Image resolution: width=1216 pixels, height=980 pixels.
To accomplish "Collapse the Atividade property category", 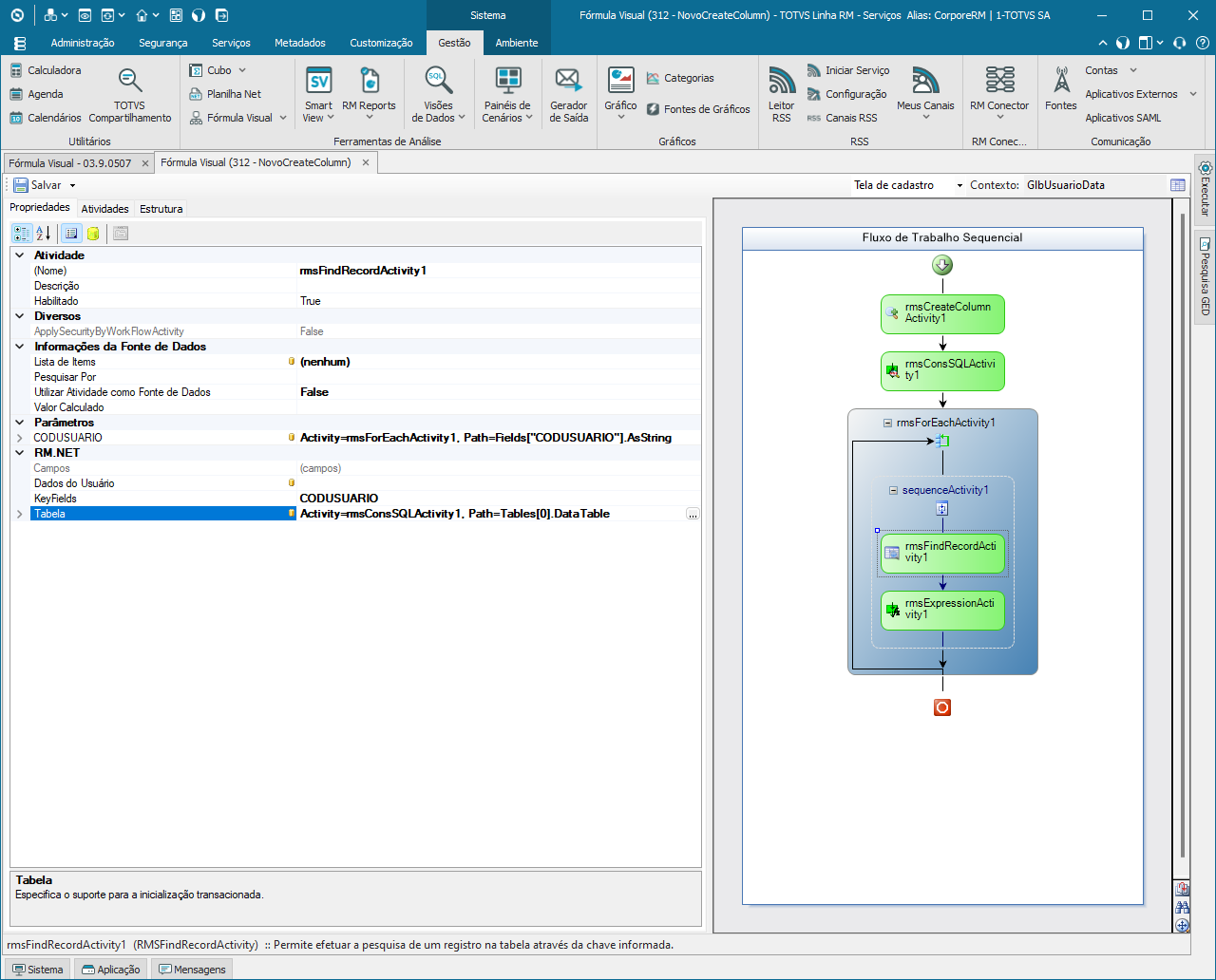I will pyautogui.click(x=19, y=255).
